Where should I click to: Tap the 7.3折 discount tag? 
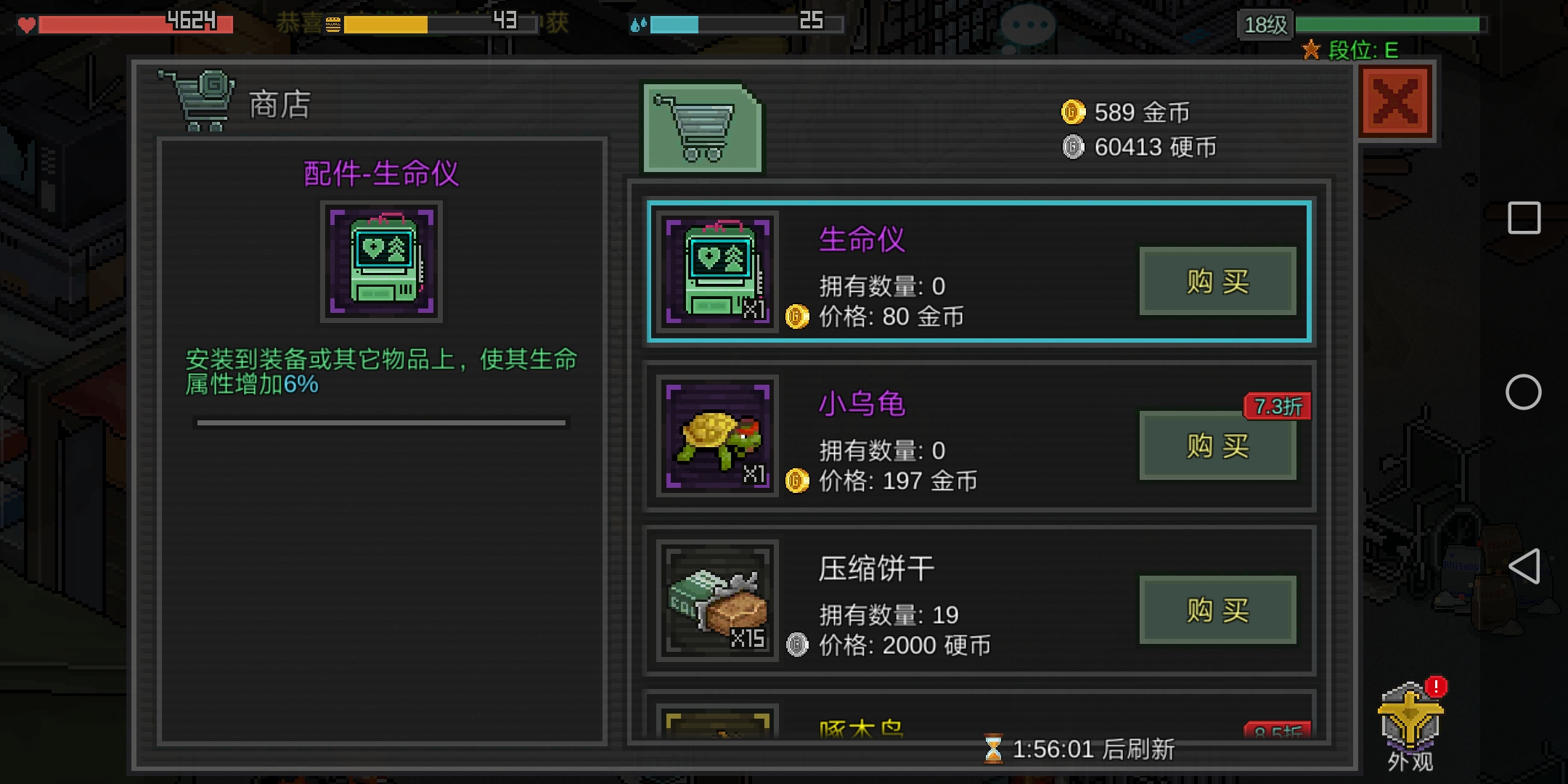1278,407
